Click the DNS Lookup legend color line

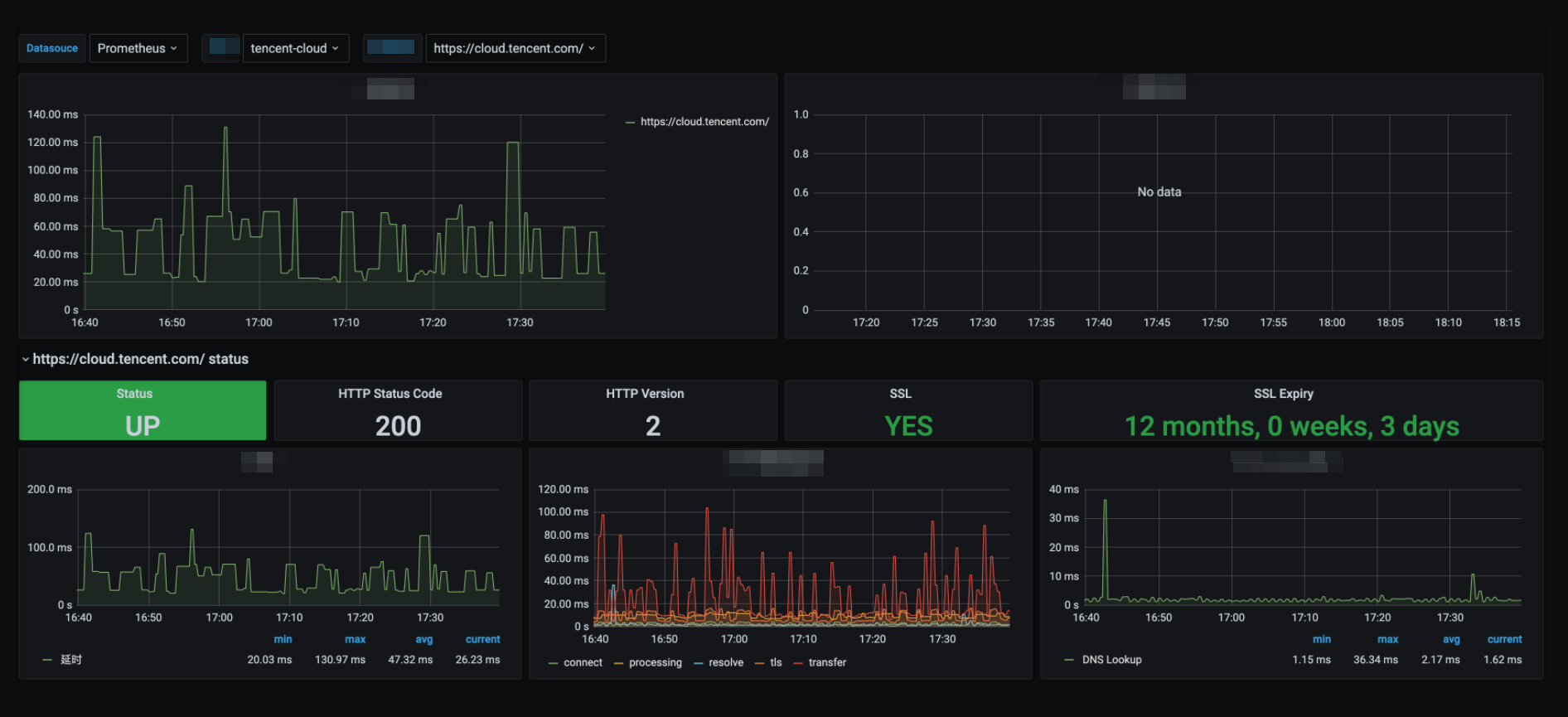(1069, 660)
